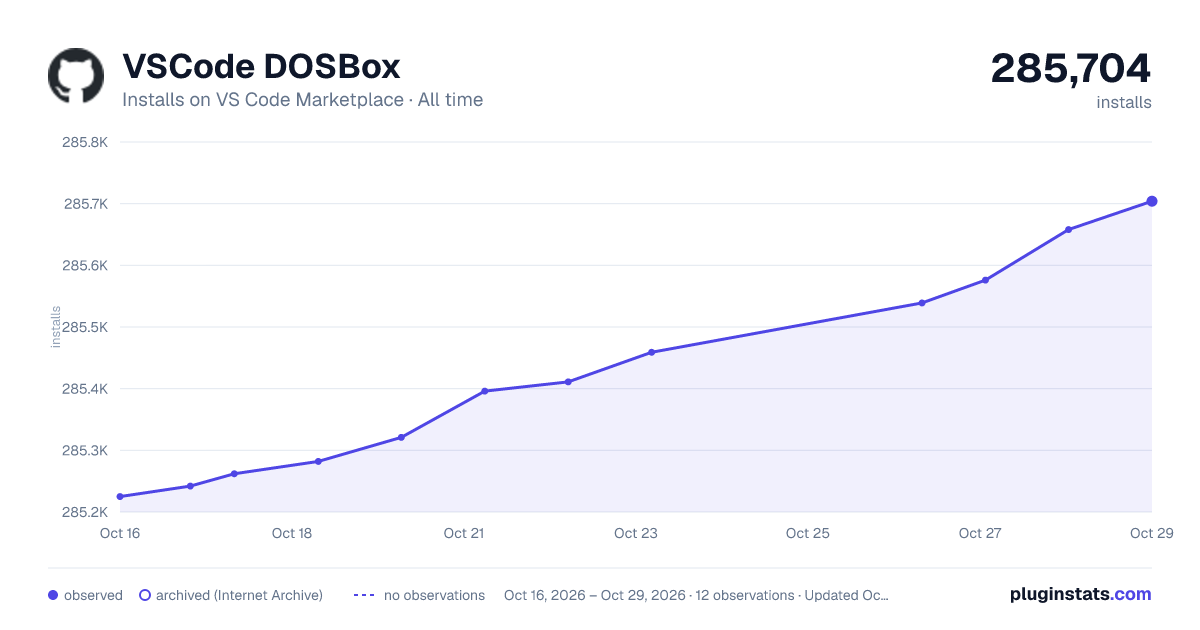Click the archived (Internet Archive) legend circle
Viewport: 1200px width, 630px height.
pyautogui.click(x=145, y=595)
